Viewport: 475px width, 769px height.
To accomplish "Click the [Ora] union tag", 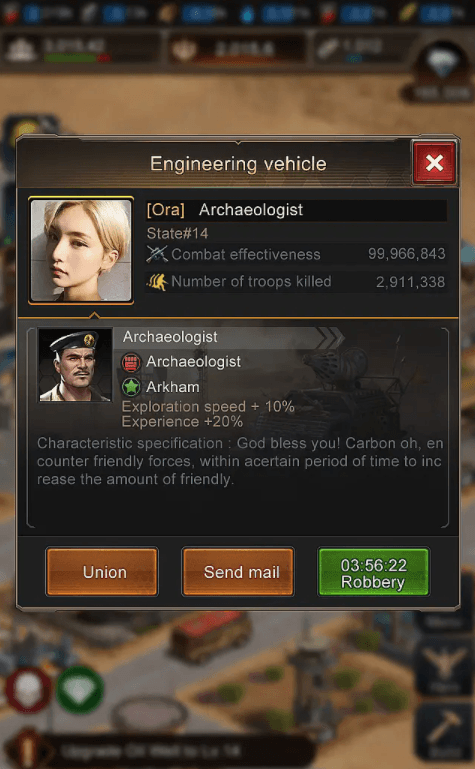I will point(166,210).
